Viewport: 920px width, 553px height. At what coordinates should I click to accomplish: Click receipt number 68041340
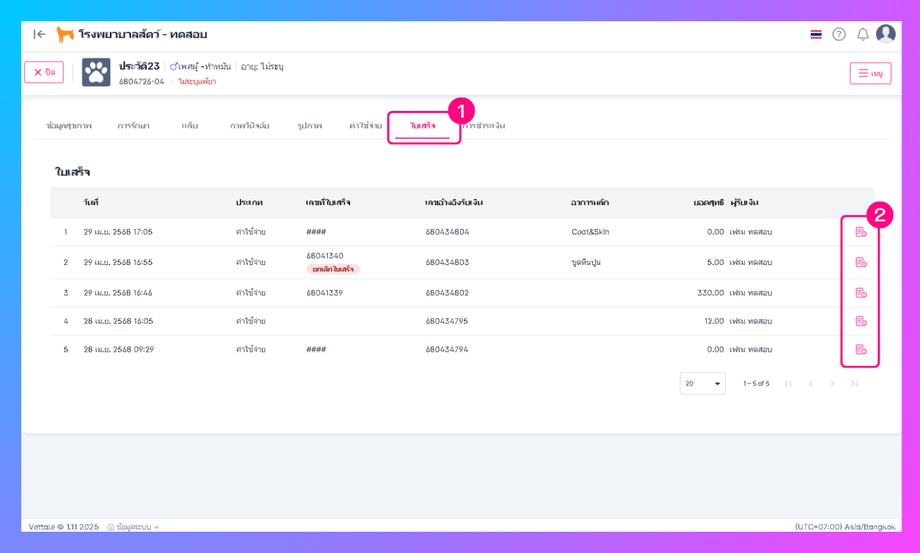coord(324,256)
